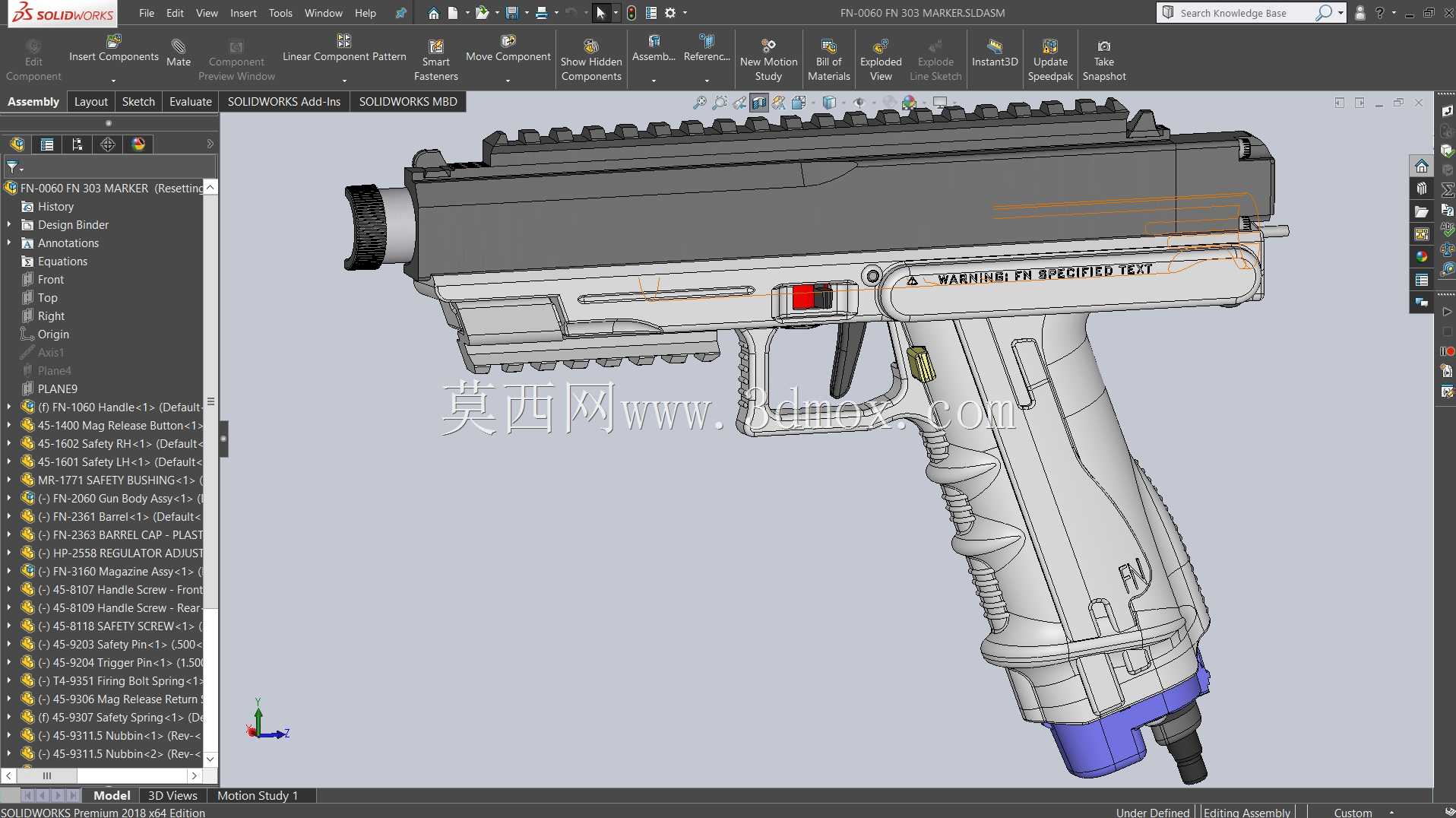
Task: Select the Front plane in tree
Action: [x=51, y=280]
